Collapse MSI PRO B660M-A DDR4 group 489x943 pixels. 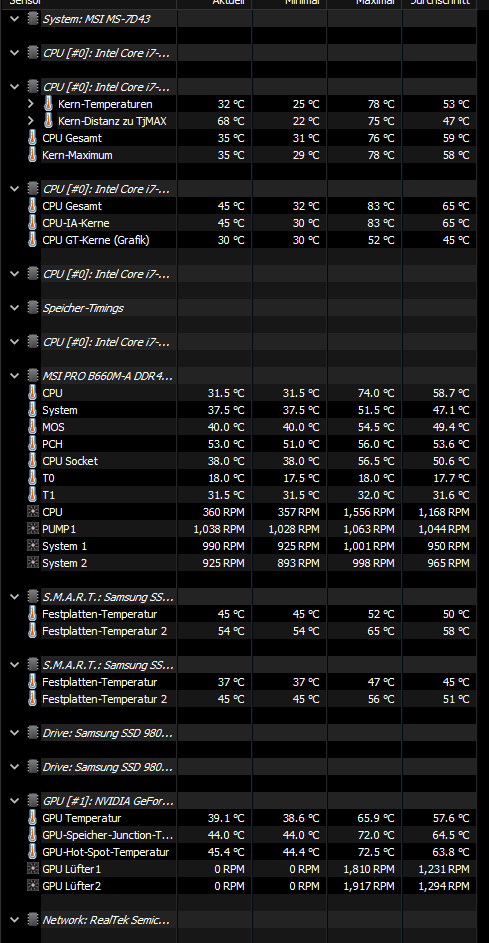click(14, 376)
